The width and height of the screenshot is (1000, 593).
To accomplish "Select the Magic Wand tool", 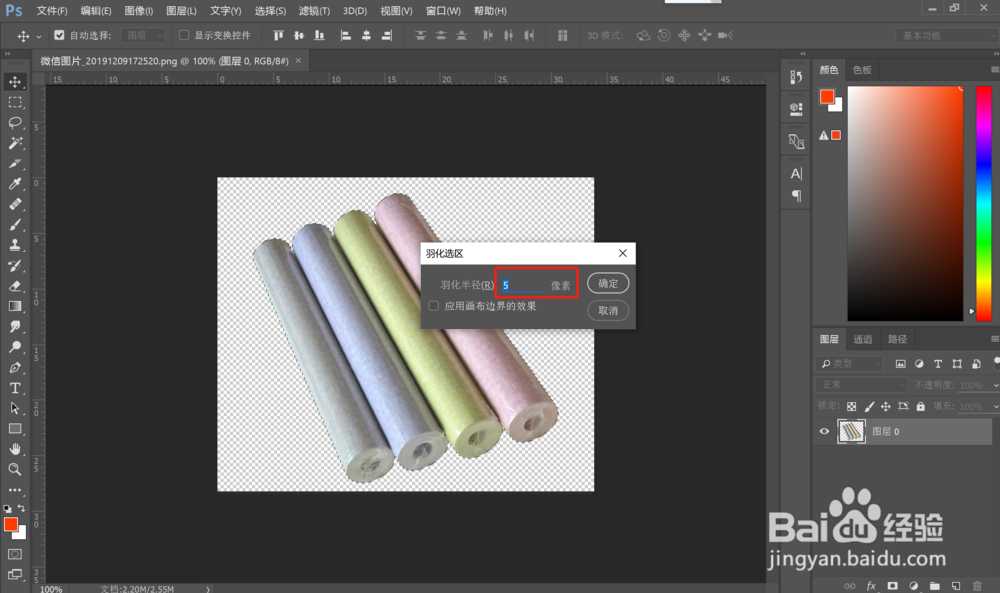I will (x=15, y=143).
